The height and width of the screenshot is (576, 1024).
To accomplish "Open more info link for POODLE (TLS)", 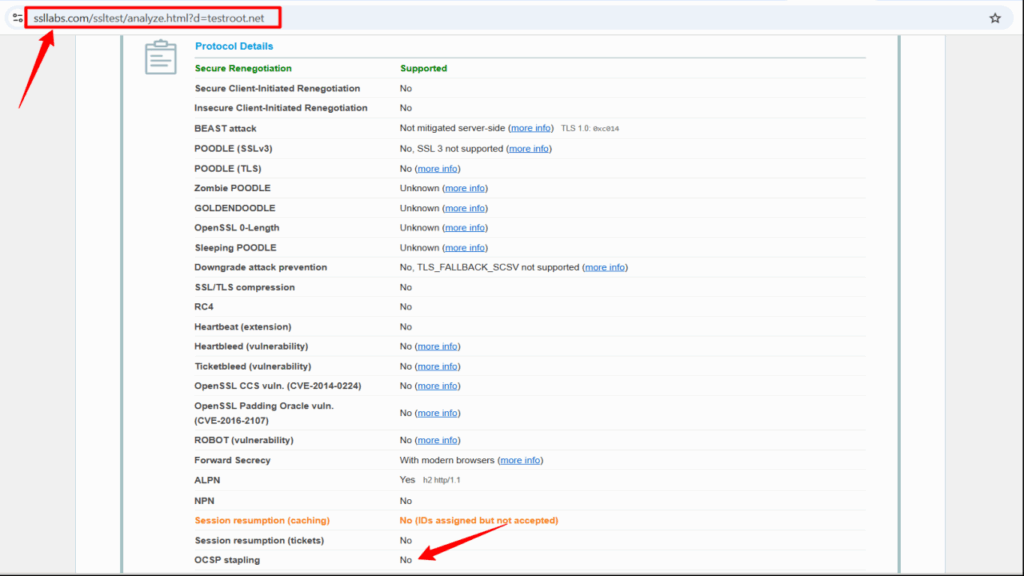I will click(437, 168).
